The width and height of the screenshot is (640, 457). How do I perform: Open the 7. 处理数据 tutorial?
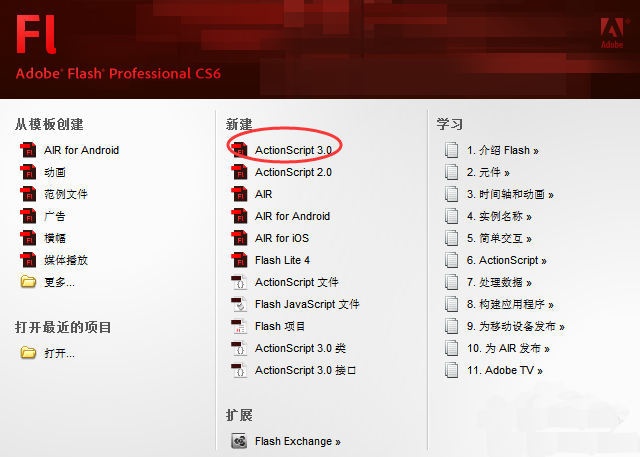499,282
